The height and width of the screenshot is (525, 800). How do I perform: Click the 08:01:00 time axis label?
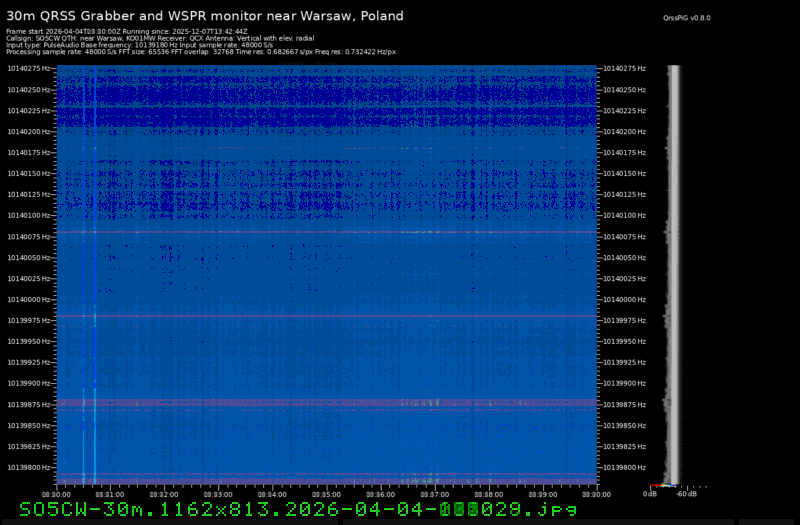click(x=110, y=494)
